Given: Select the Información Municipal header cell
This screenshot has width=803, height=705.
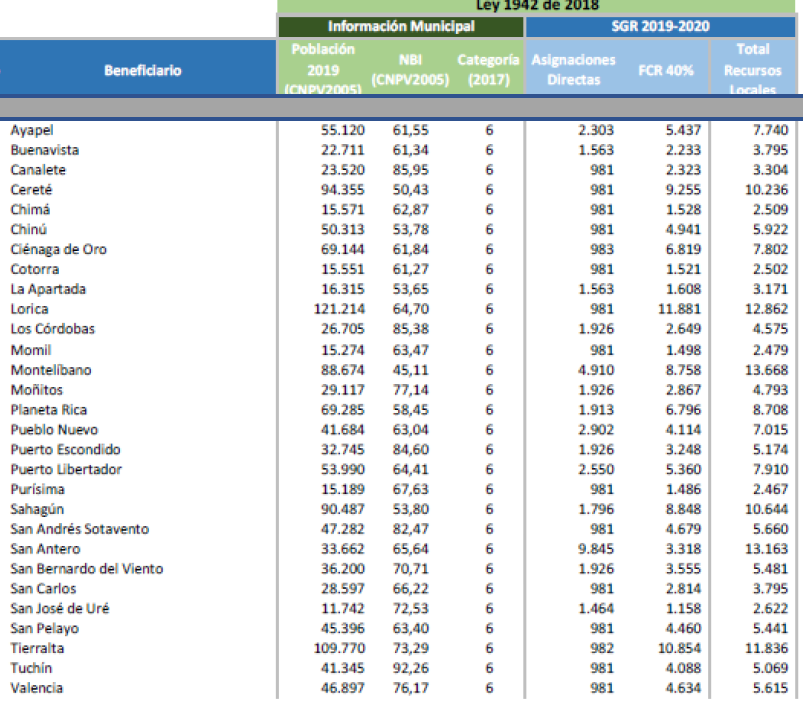Looking at the screenshot, I should (400, 27).
